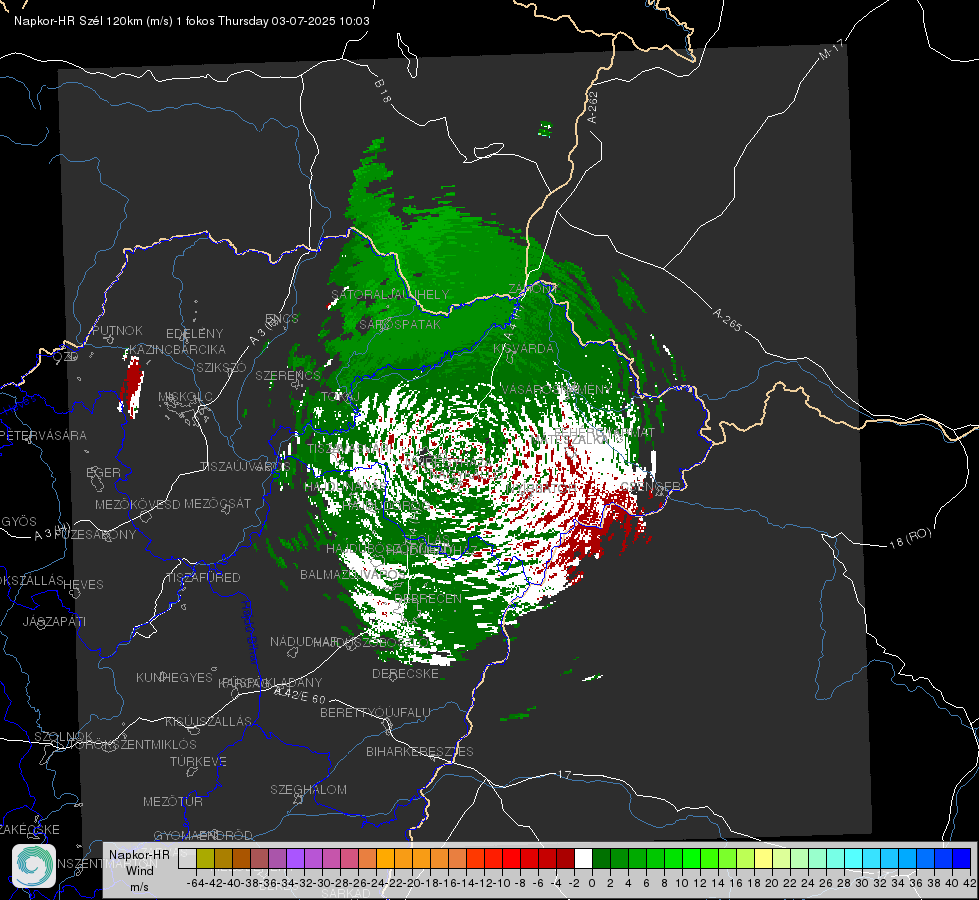979x900 pixels.
Task: Click the DERECSKE city label
Action: (405, 673)
